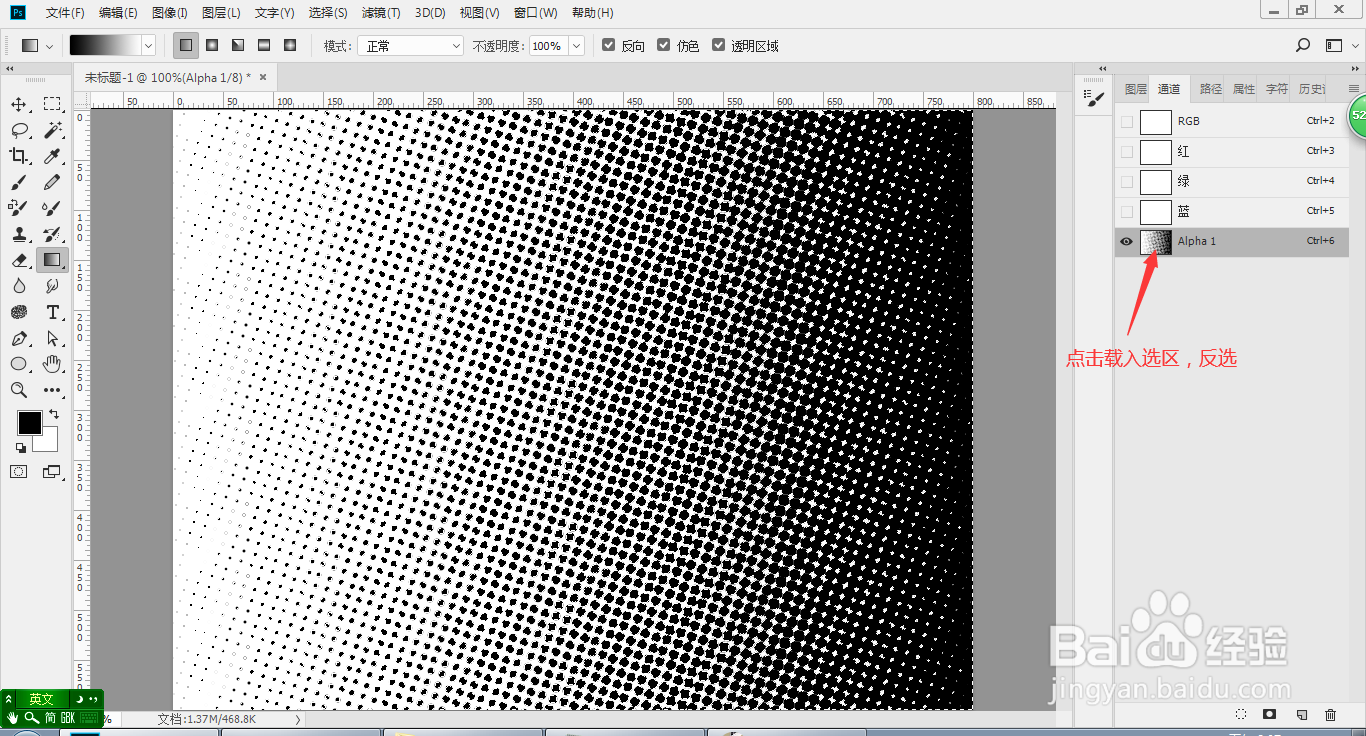Select the Eraser tool

click(x=19, y=260)
